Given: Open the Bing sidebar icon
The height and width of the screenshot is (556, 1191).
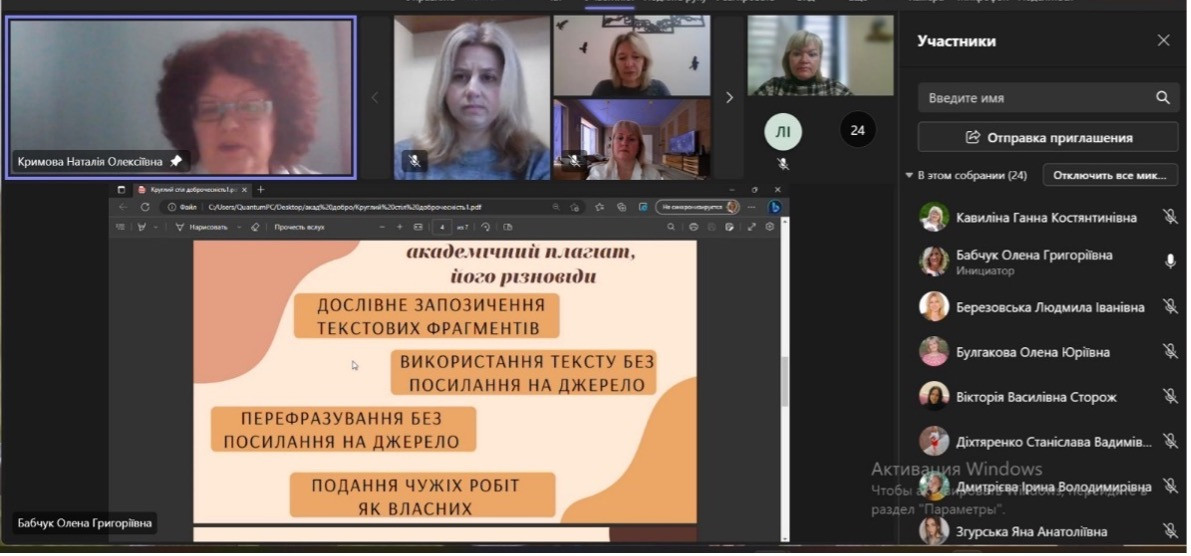Looking at the screenshot, I should 775,207.
